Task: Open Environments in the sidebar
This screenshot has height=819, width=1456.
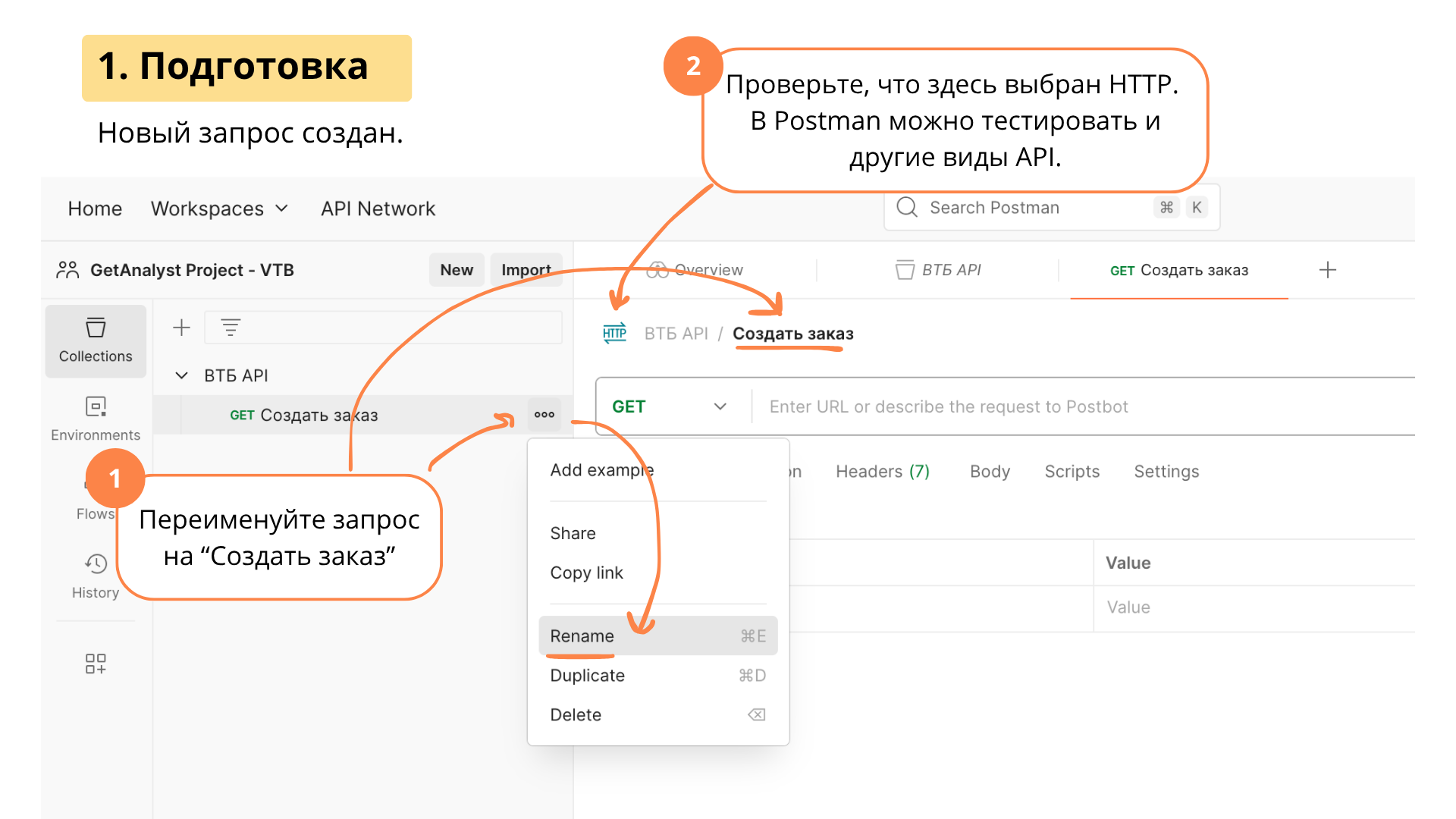Action: 96,419
